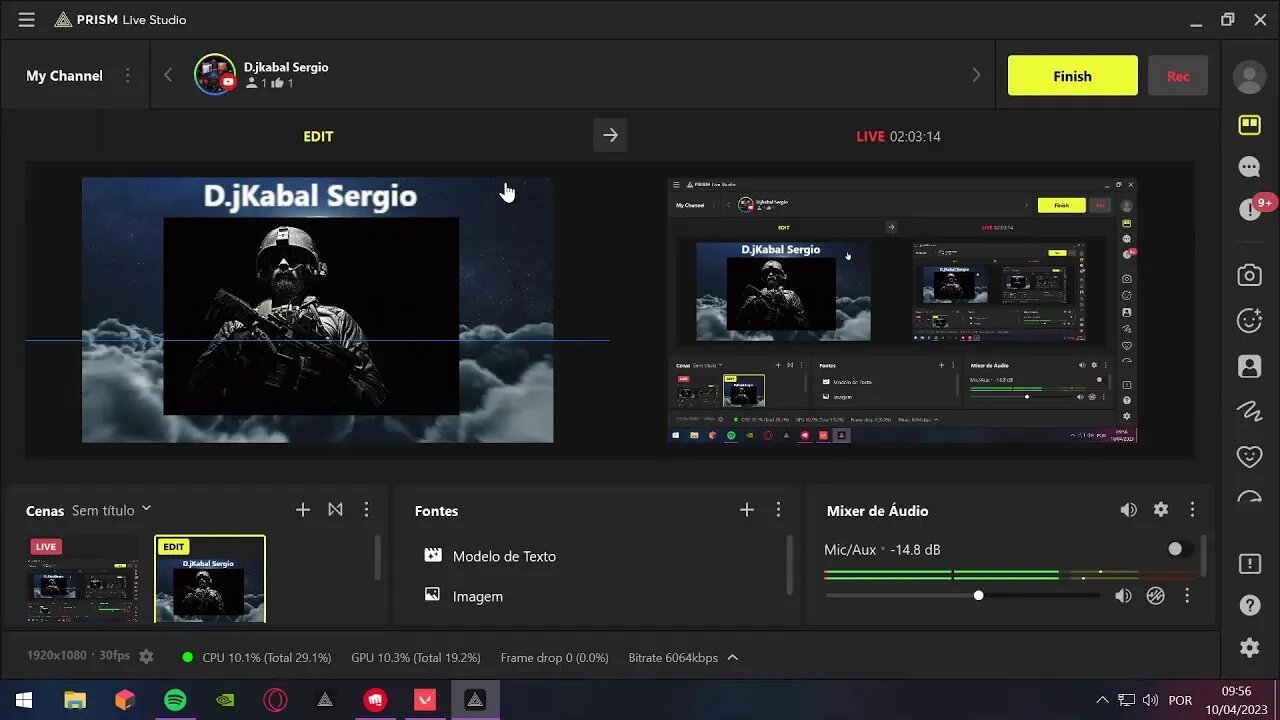
Task: Click the Mic/Aux volume slider handle
Action: click(x=978, y=596)
